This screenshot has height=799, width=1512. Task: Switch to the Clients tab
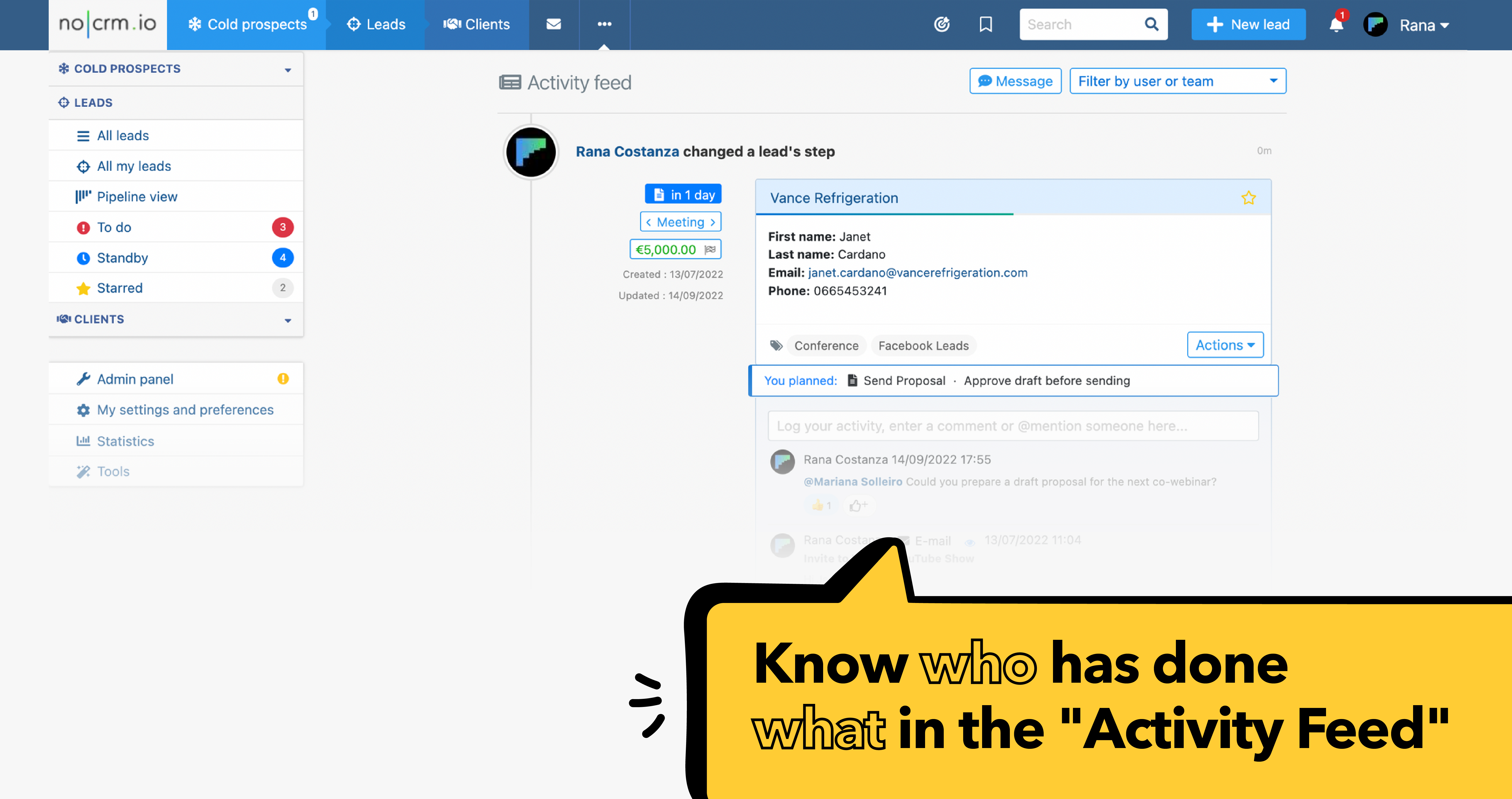click(477, 24)
